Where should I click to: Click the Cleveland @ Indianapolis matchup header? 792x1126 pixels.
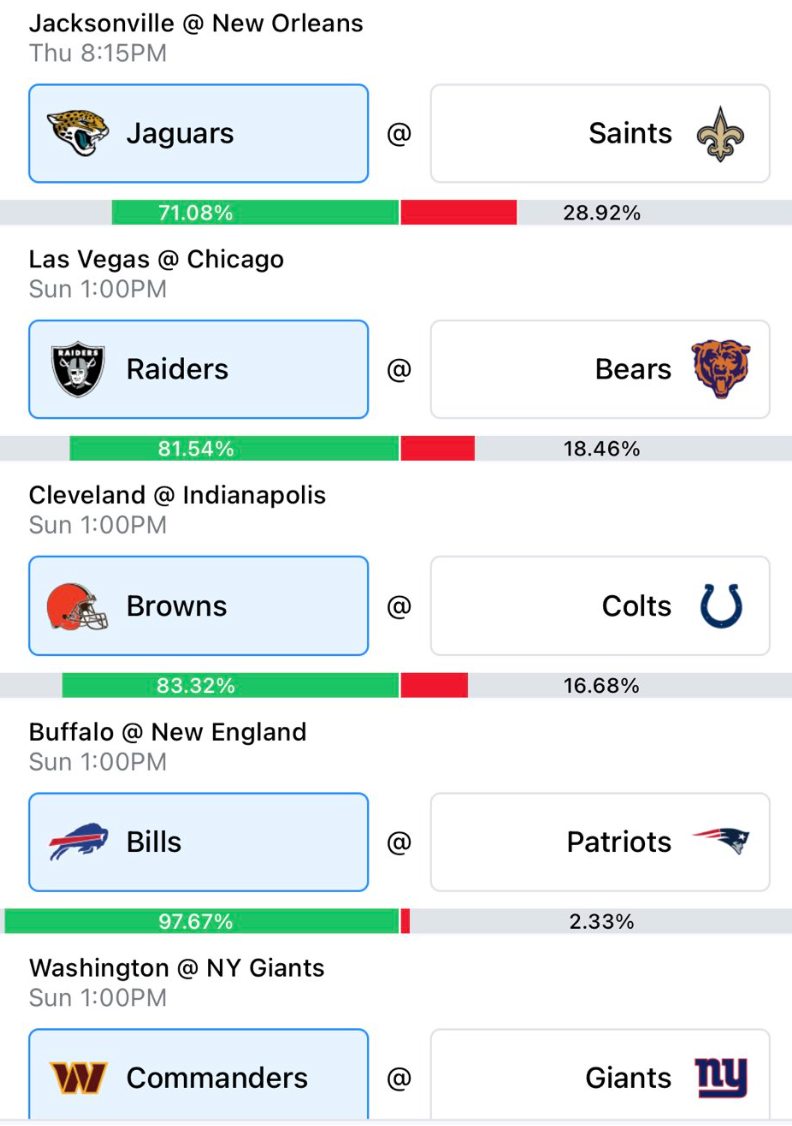pyautogui.click(x=177, y=495)
